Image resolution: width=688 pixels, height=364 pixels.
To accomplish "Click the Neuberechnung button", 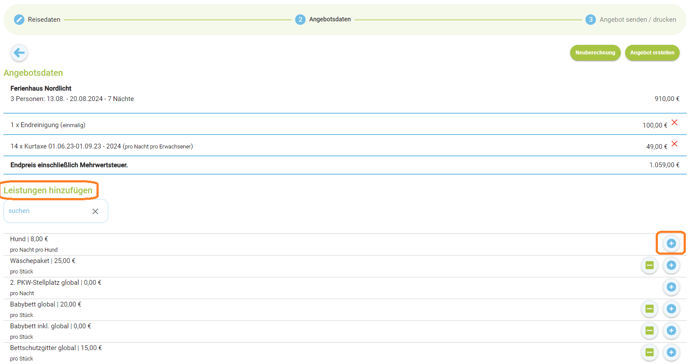I will click(x=595, y=53).
